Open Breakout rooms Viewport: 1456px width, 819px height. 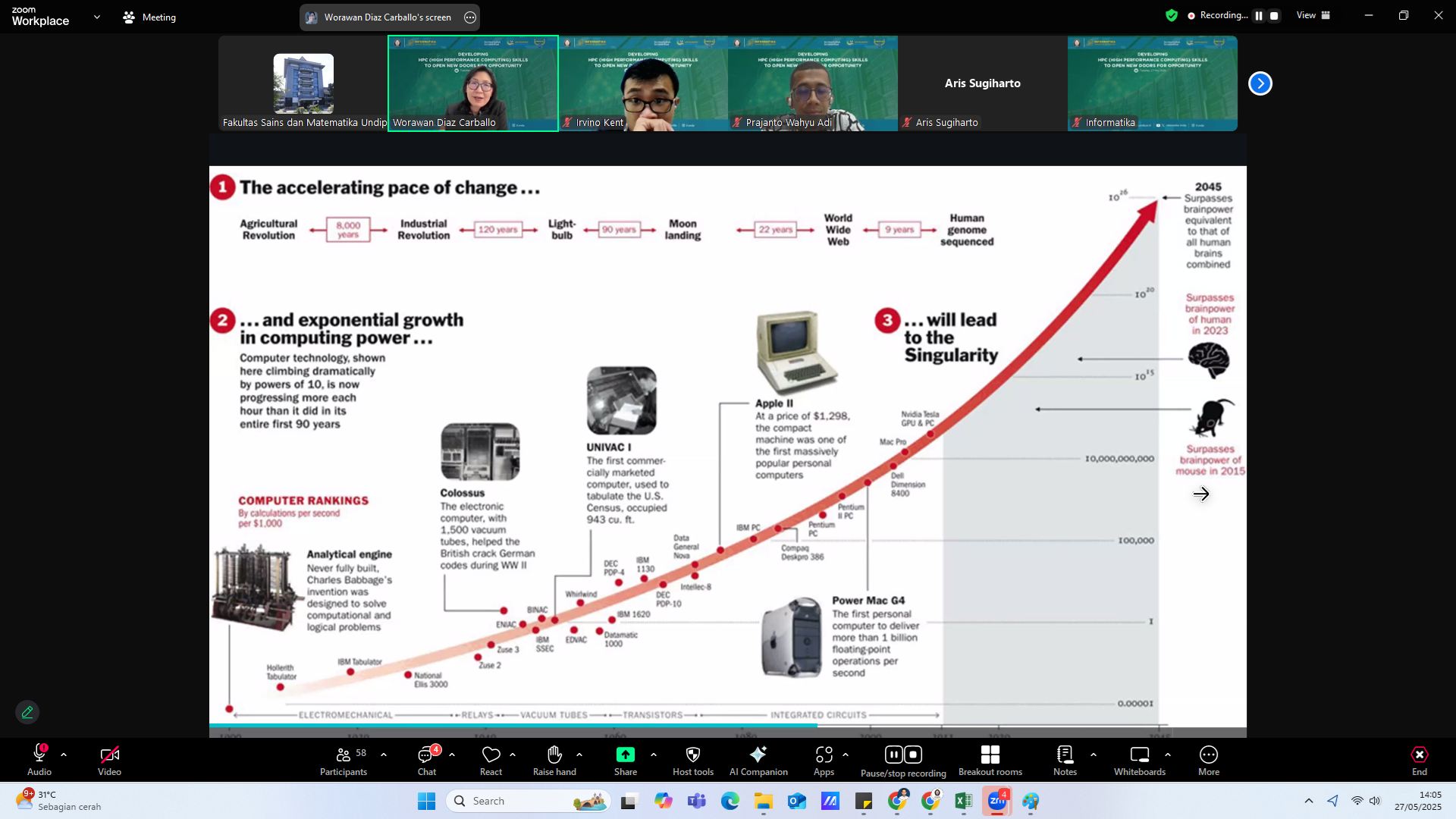pyautogui.click(x=990, y=761)
